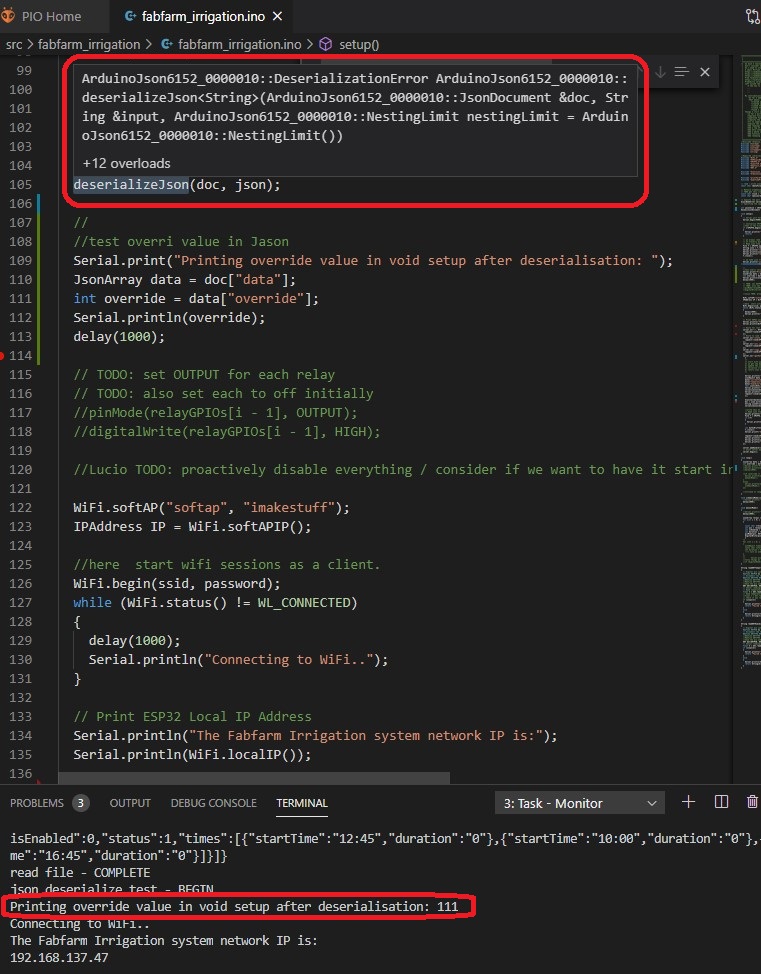Select the TERMINAL panel tab
The image size is (761, 974).
tap(302, 804)
